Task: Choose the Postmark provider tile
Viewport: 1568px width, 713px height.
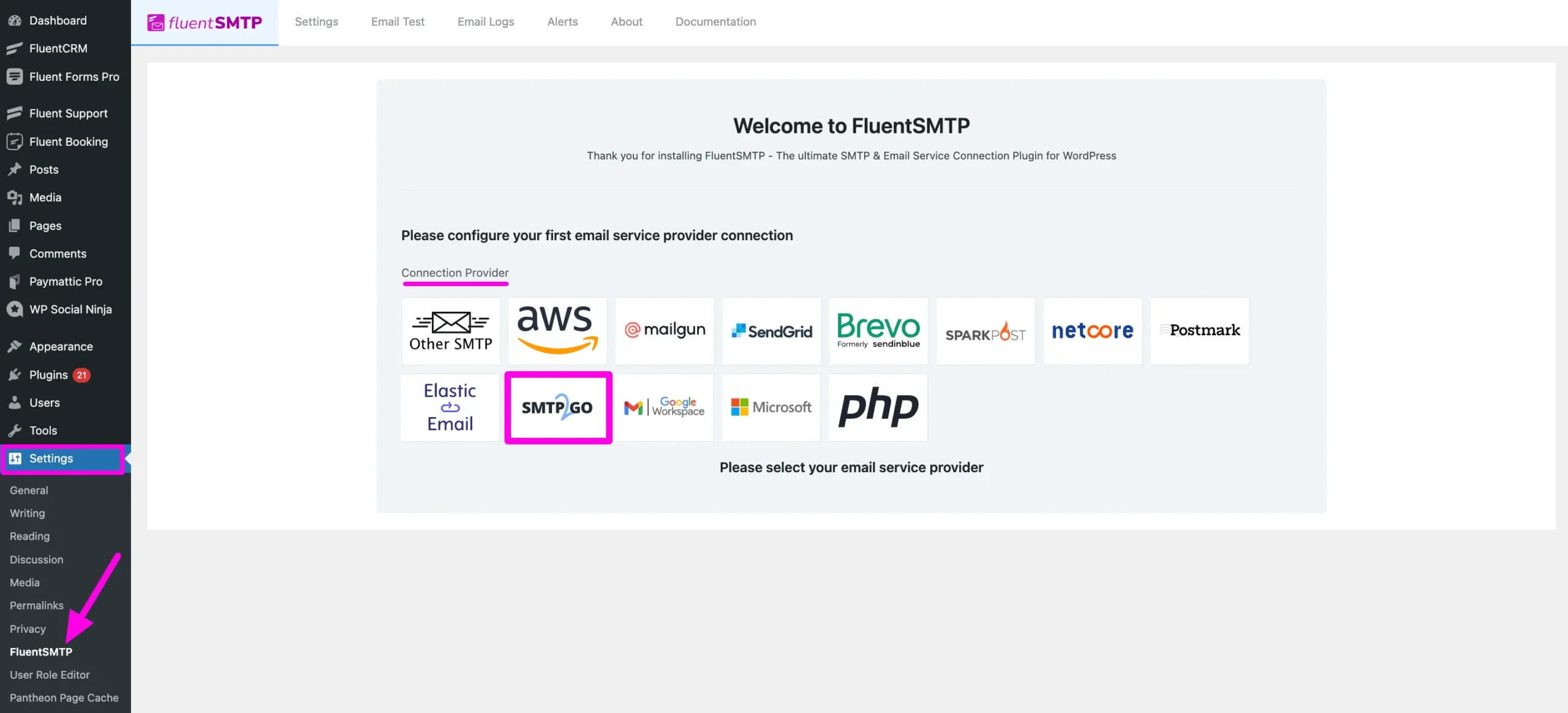Action: 1199,331
